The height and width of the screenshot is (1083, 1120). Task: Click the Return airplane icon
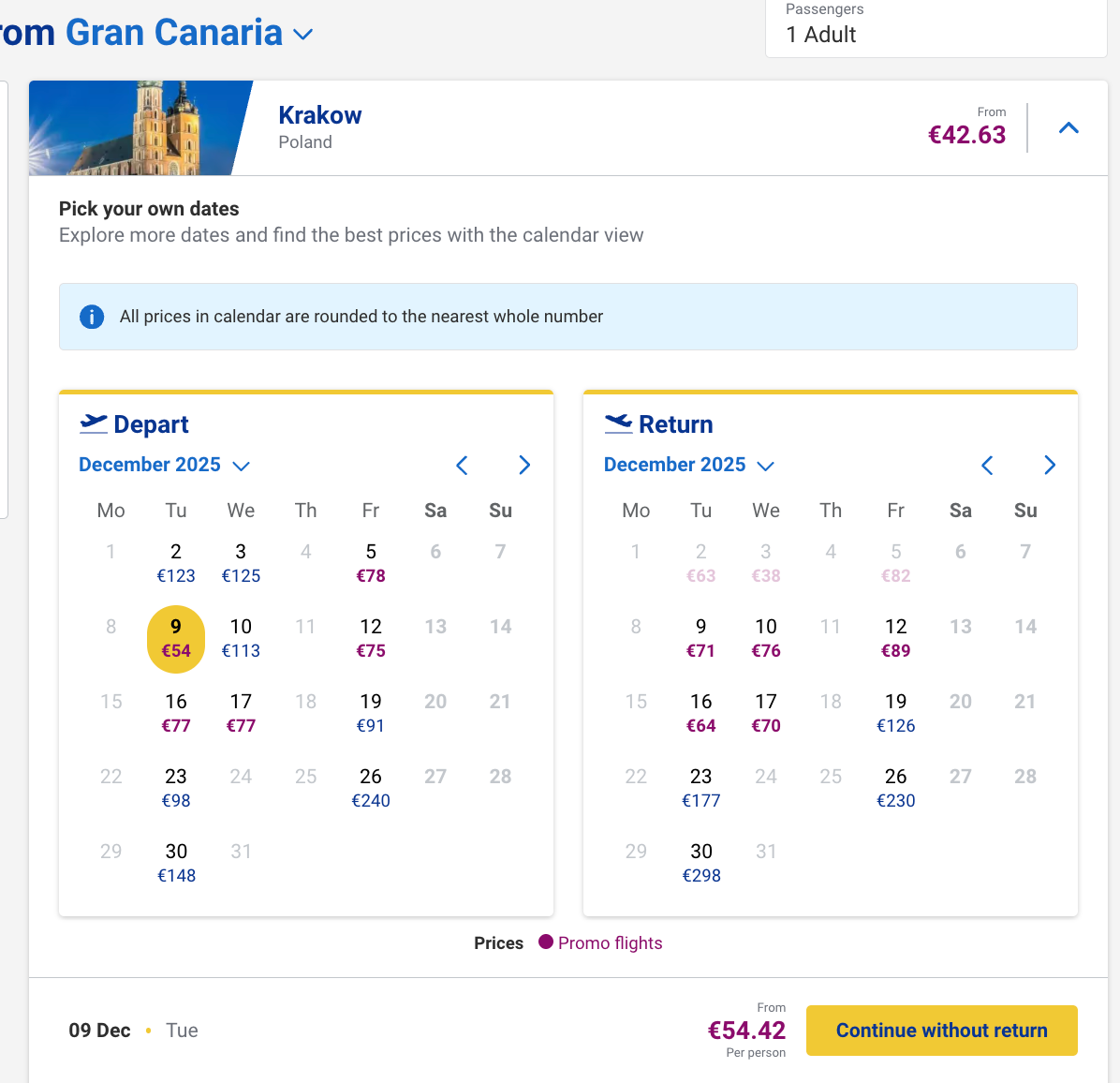[618, 424]
